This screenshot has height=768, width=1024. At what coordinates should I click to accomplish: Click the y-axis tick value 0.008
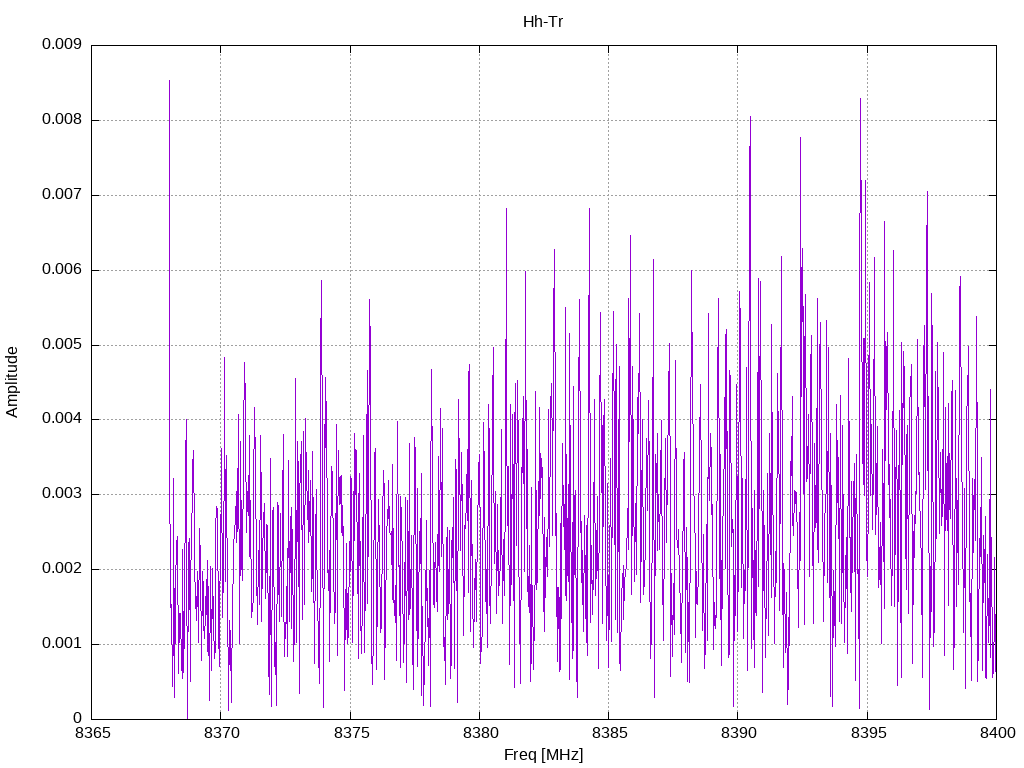click(61, 120)
